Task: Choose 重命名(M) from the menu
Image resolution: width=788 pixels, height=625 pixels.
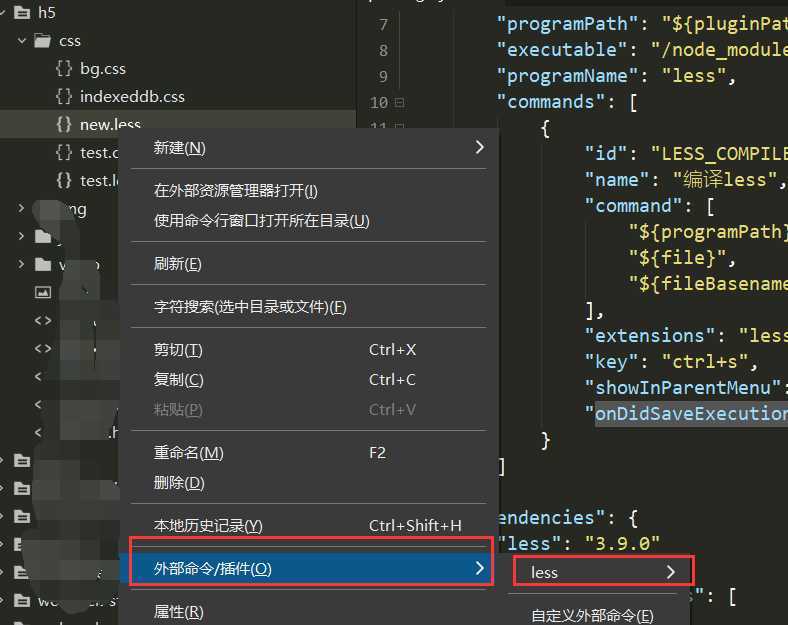Action: (x=308, y=453)
